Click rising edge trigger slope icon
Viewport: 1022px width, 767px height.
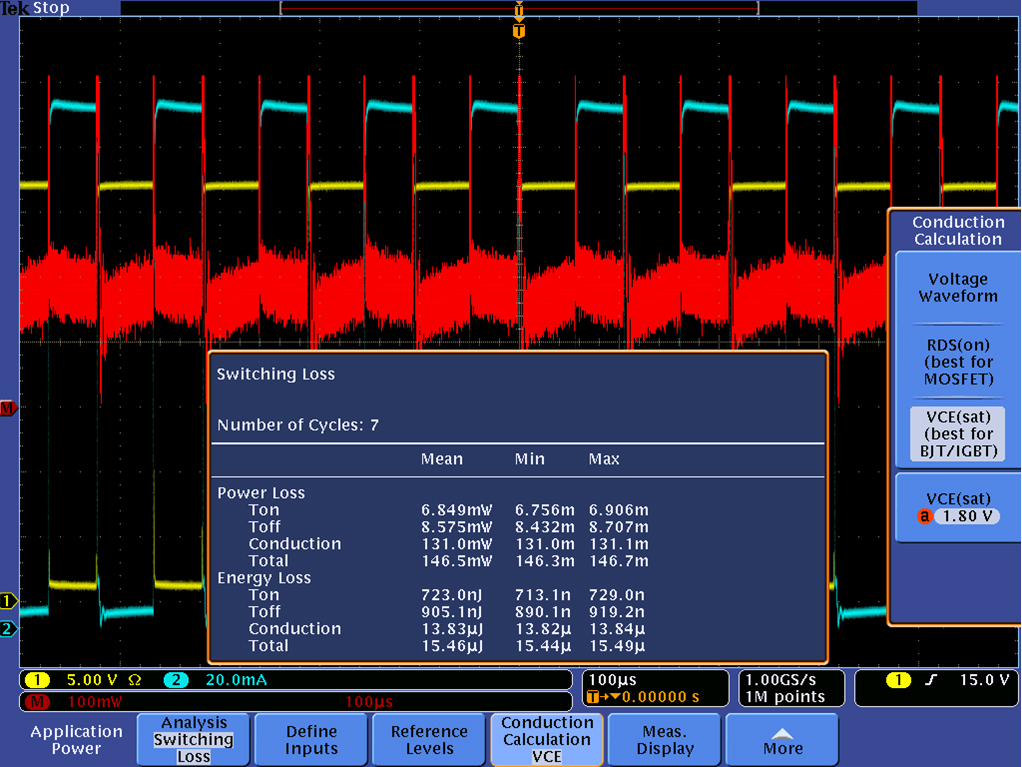click(929, 681)
